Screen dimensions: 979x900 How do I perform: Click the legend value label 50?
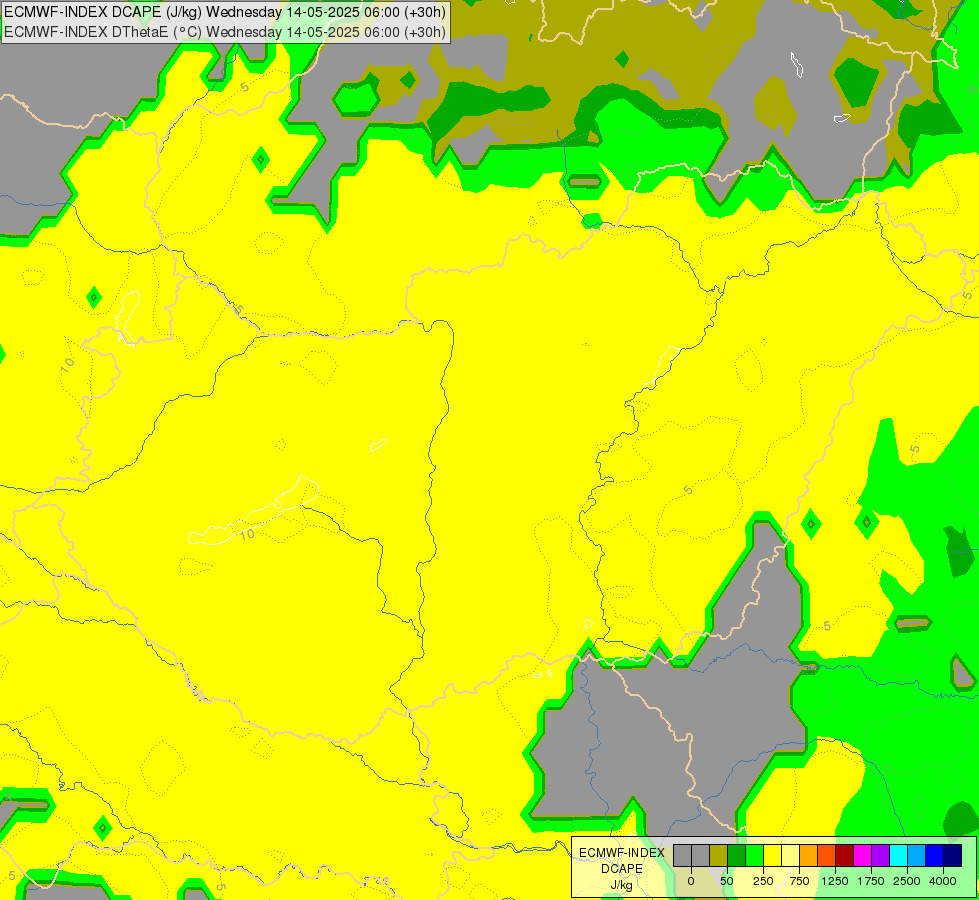727,881
